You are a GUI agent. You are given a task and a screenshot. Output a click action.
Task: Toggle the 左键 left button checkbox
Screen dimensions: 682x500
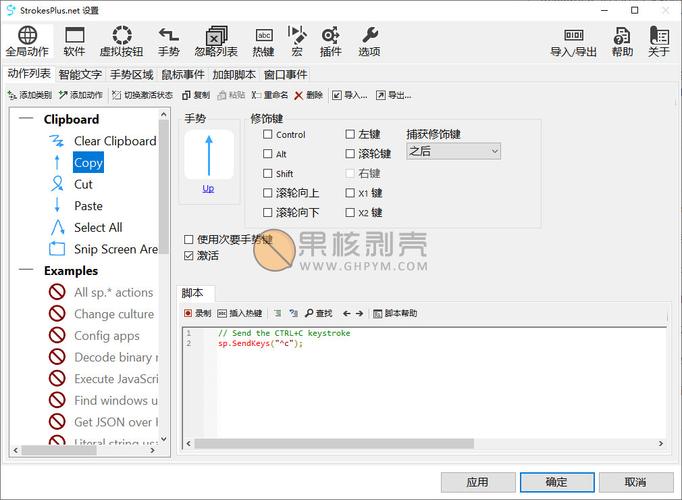[x=350, y=134]
